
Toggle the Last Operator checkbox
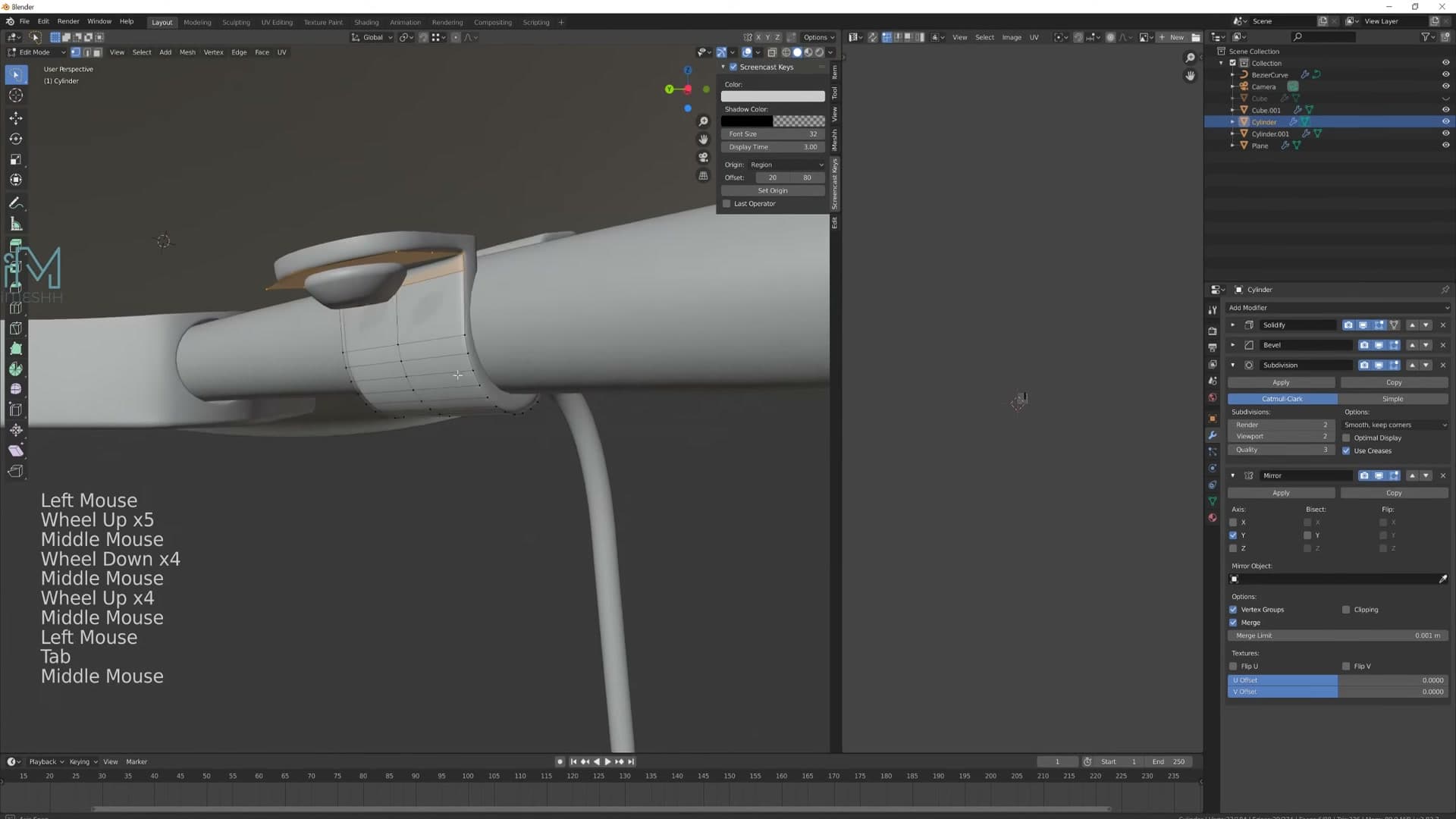tap(726, 204)
